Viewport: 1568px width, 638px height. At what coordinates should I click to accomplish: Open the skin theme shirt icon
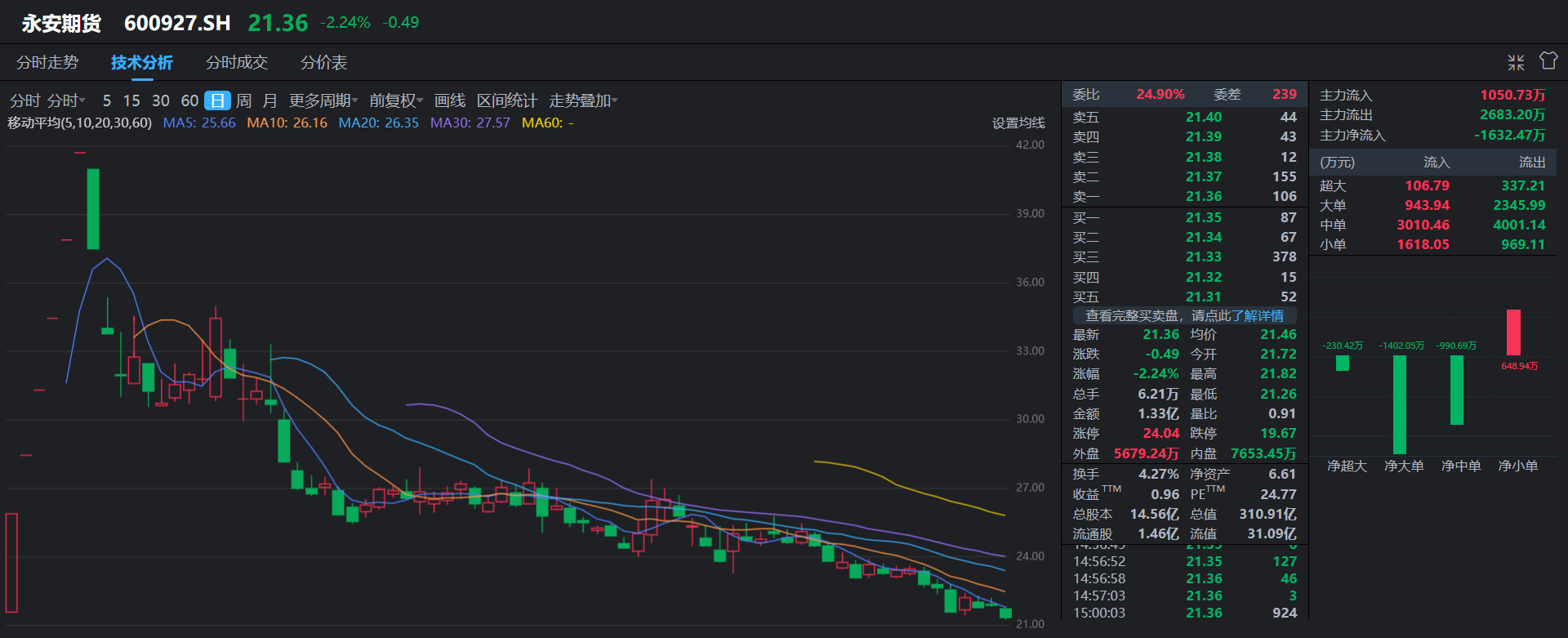(x=1548, y=61)
